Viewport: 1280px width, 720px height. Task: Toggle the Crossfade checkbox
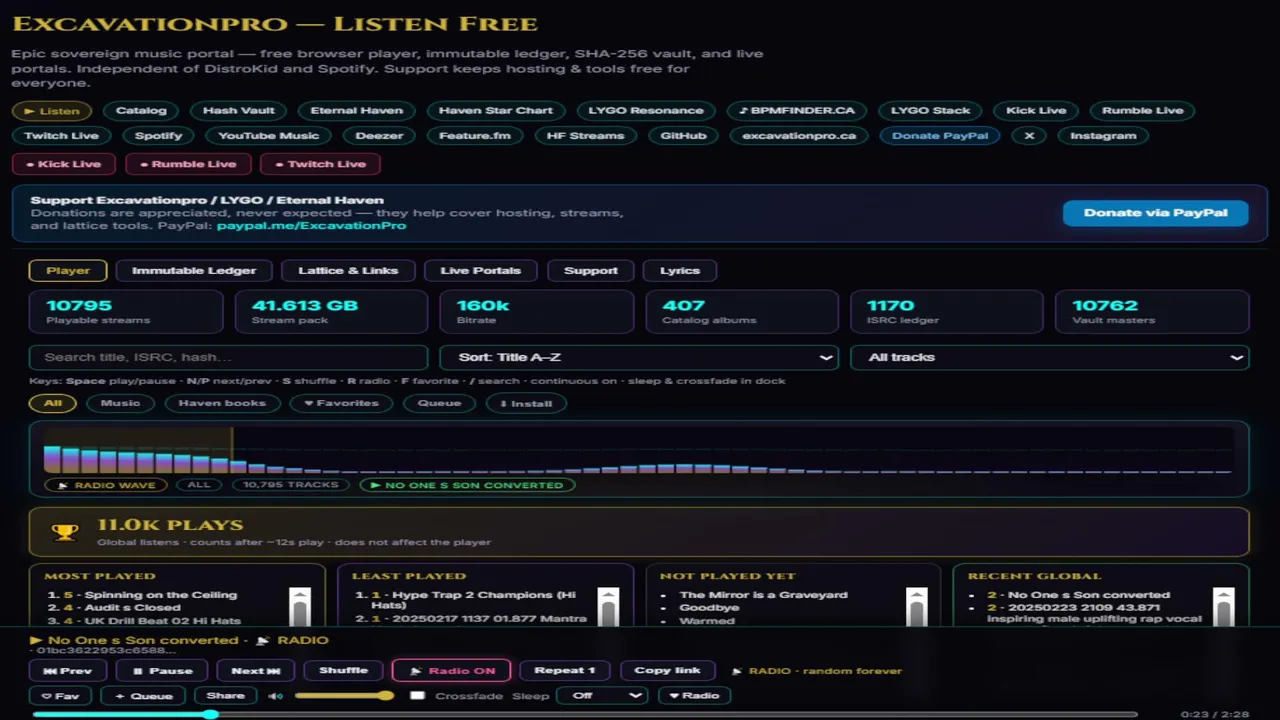418,696
